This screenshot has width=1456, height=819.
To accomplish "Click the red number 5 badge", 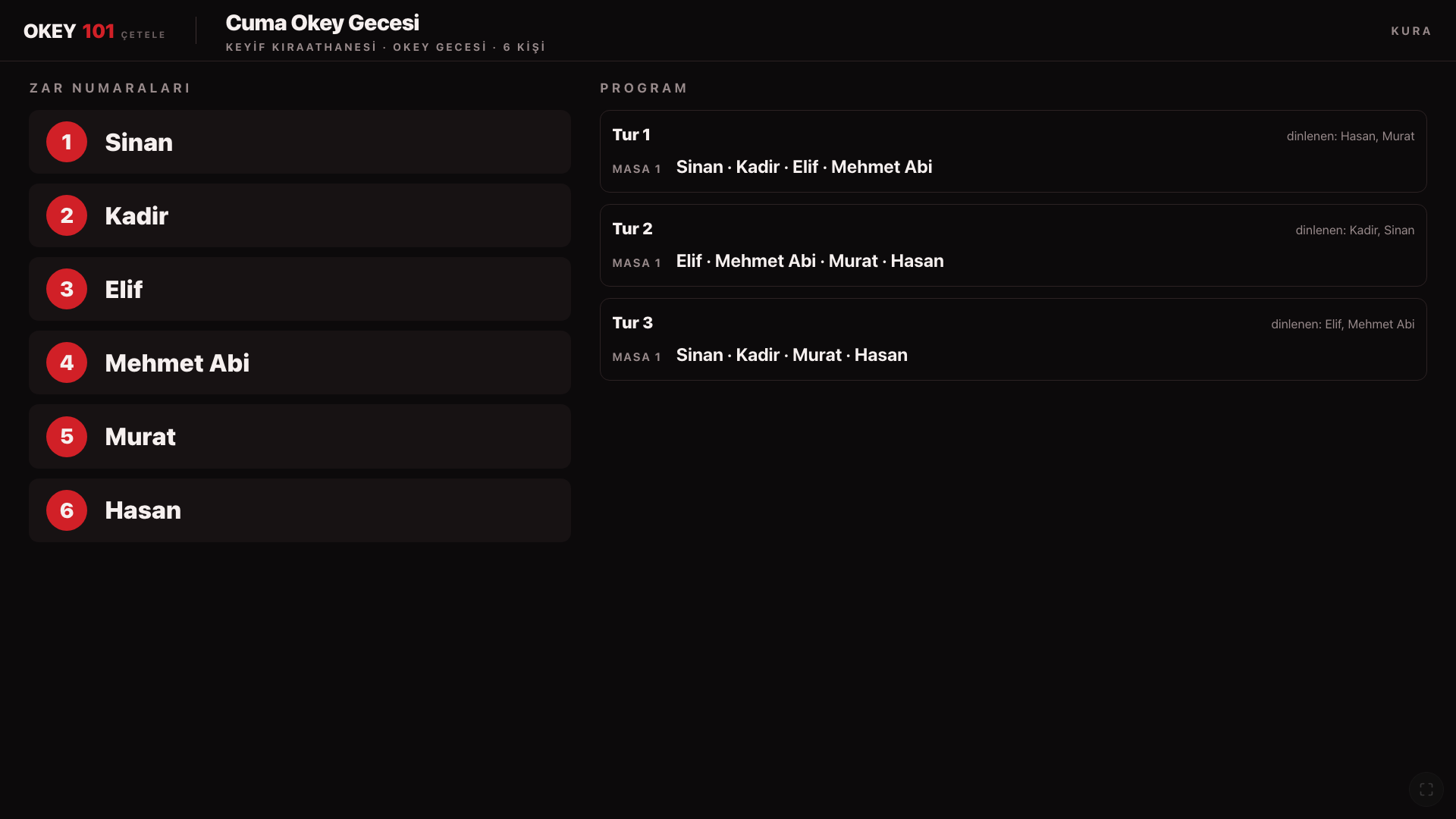I will click(x=67, y=437).
